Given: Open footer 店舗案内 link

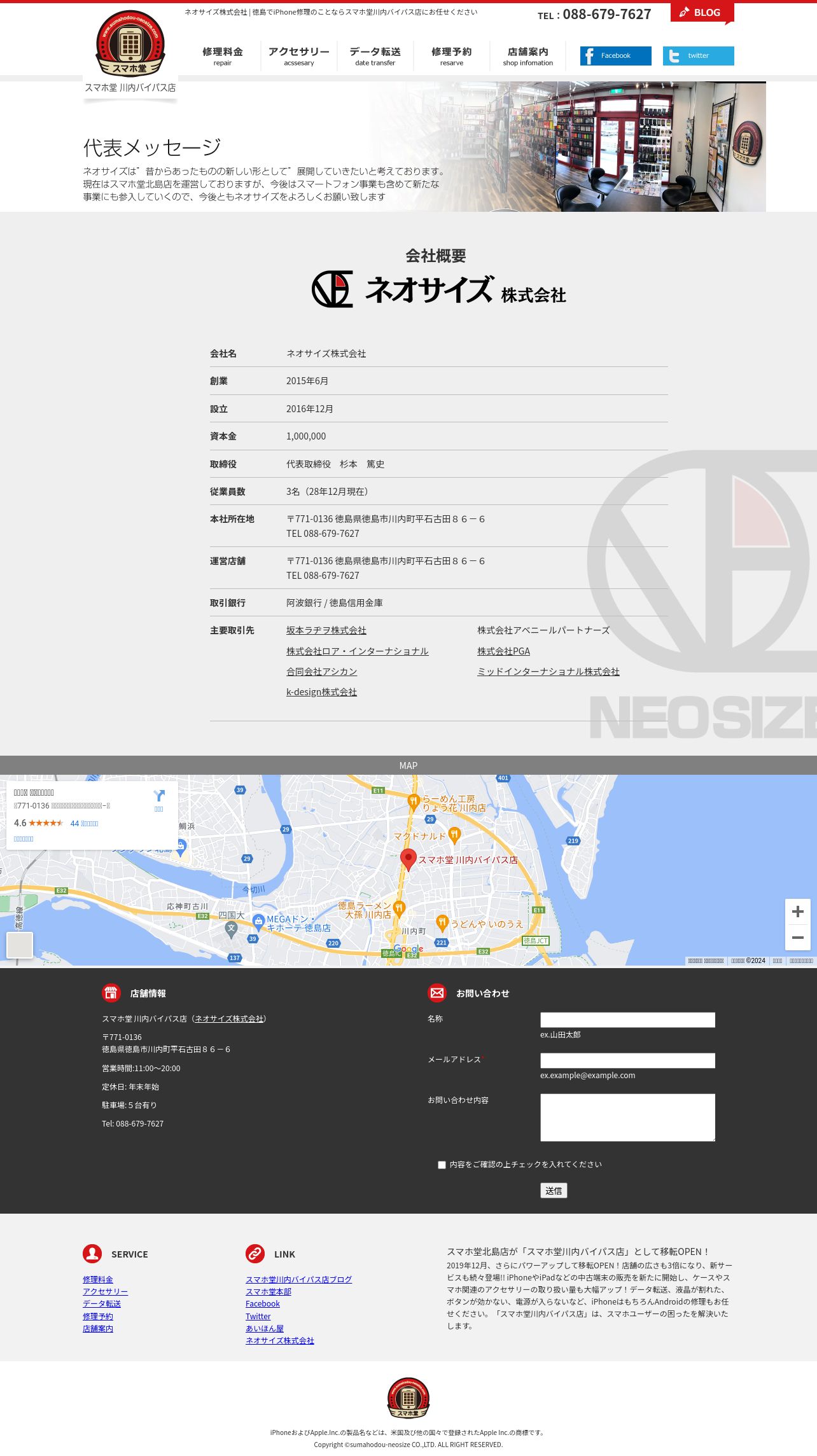Looking at the screenshot, I should (x=98, y=1328).
